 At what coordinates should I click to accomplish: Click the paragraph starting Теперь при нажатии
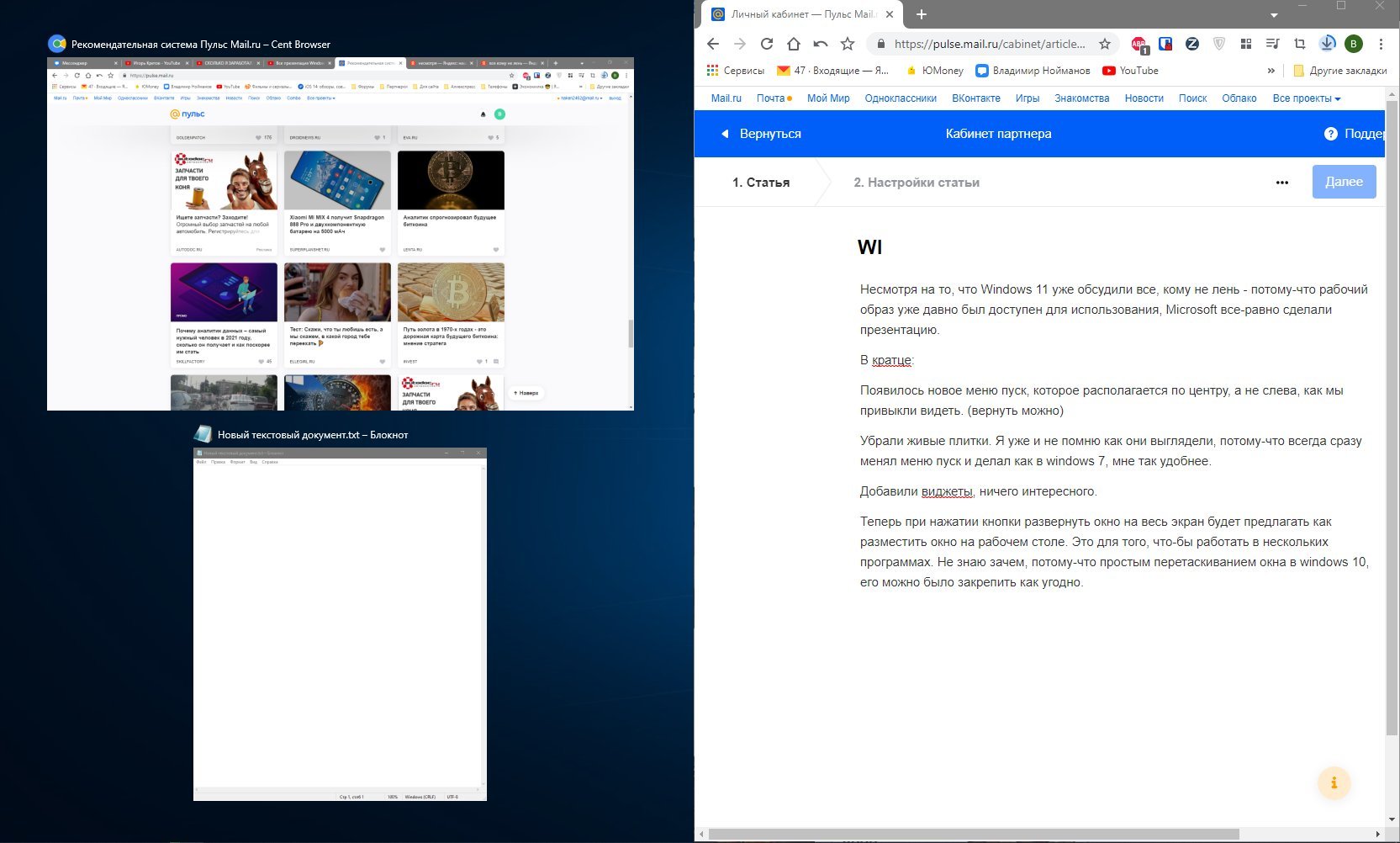coord(1114,552)
